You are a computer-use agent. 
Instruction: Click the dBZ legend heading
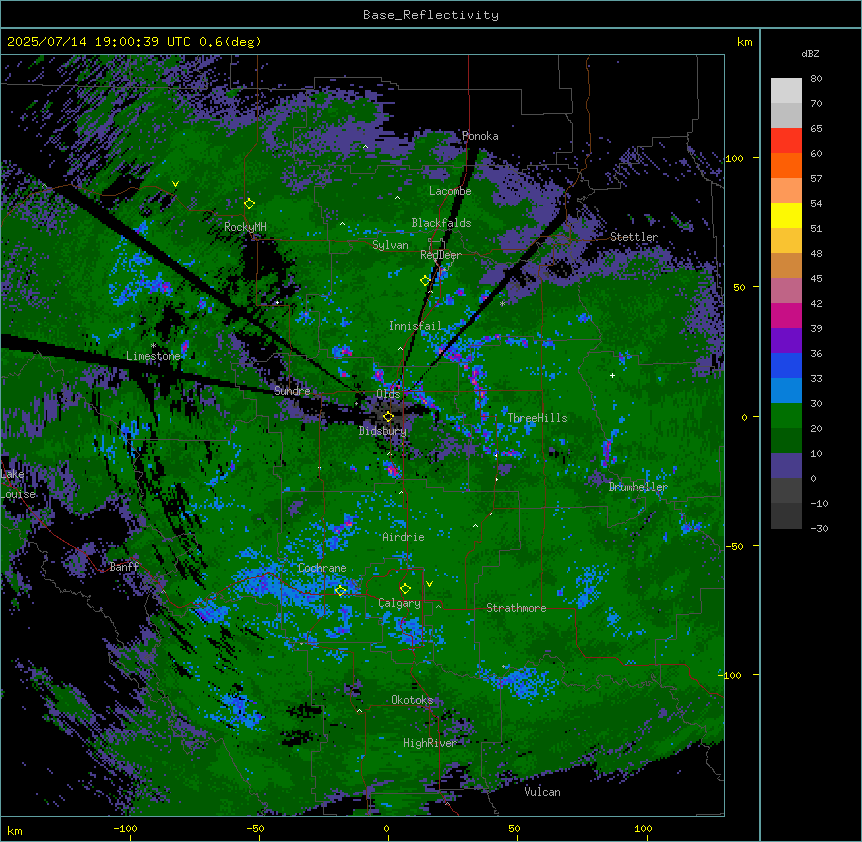pyautogui.click(x=810, y=54)
